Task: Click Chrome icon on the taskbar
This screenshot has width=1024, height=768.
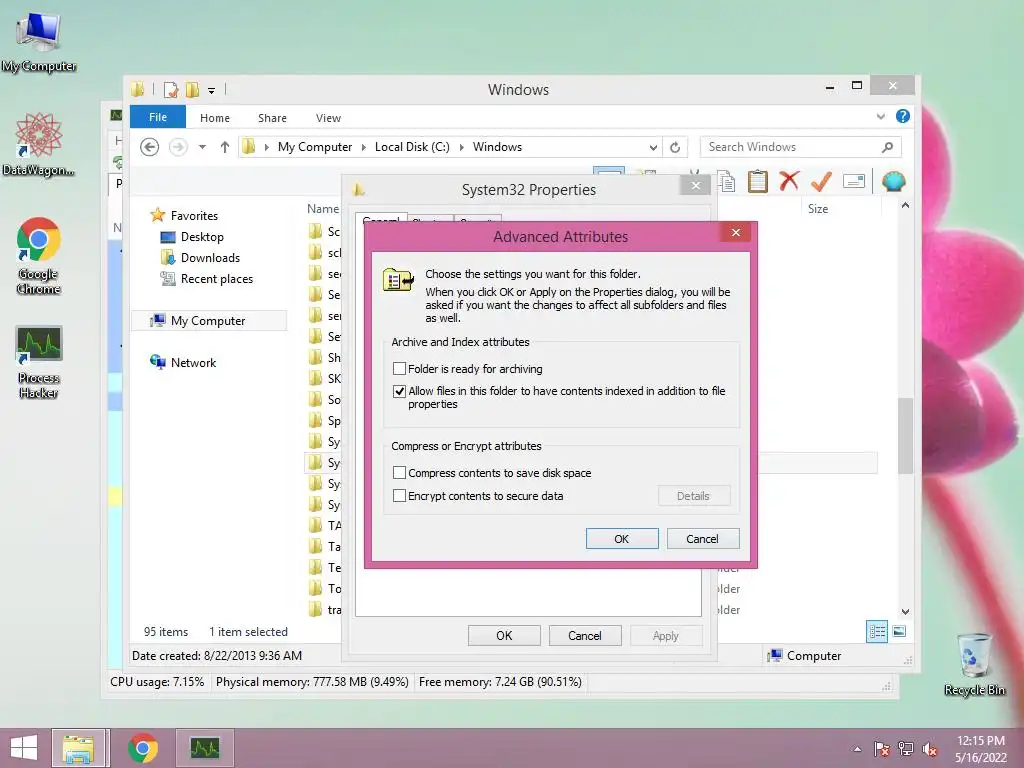Action: pos(142,748)
